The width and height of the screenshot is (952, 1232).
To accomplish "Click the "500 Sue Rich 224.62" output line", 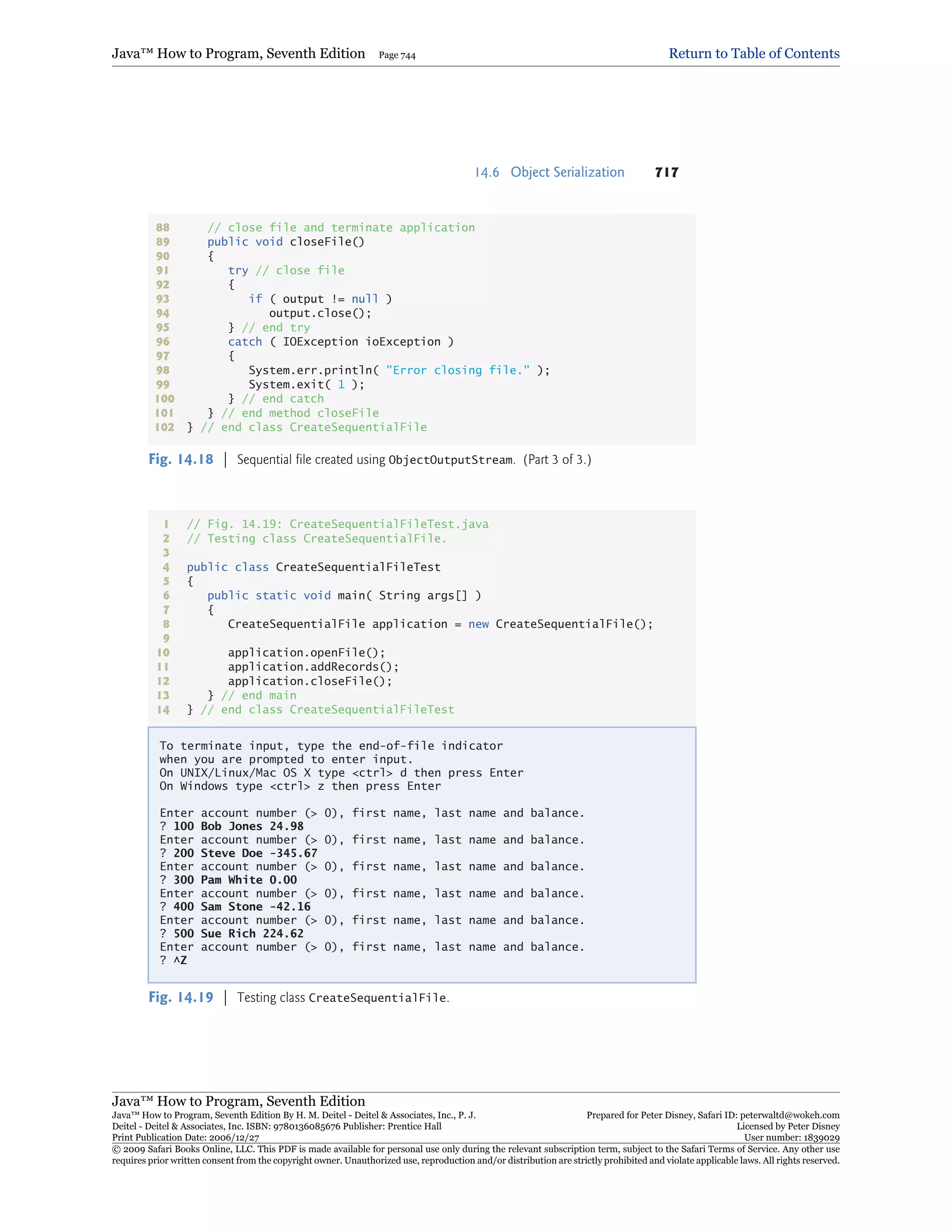I will point(238,934).
